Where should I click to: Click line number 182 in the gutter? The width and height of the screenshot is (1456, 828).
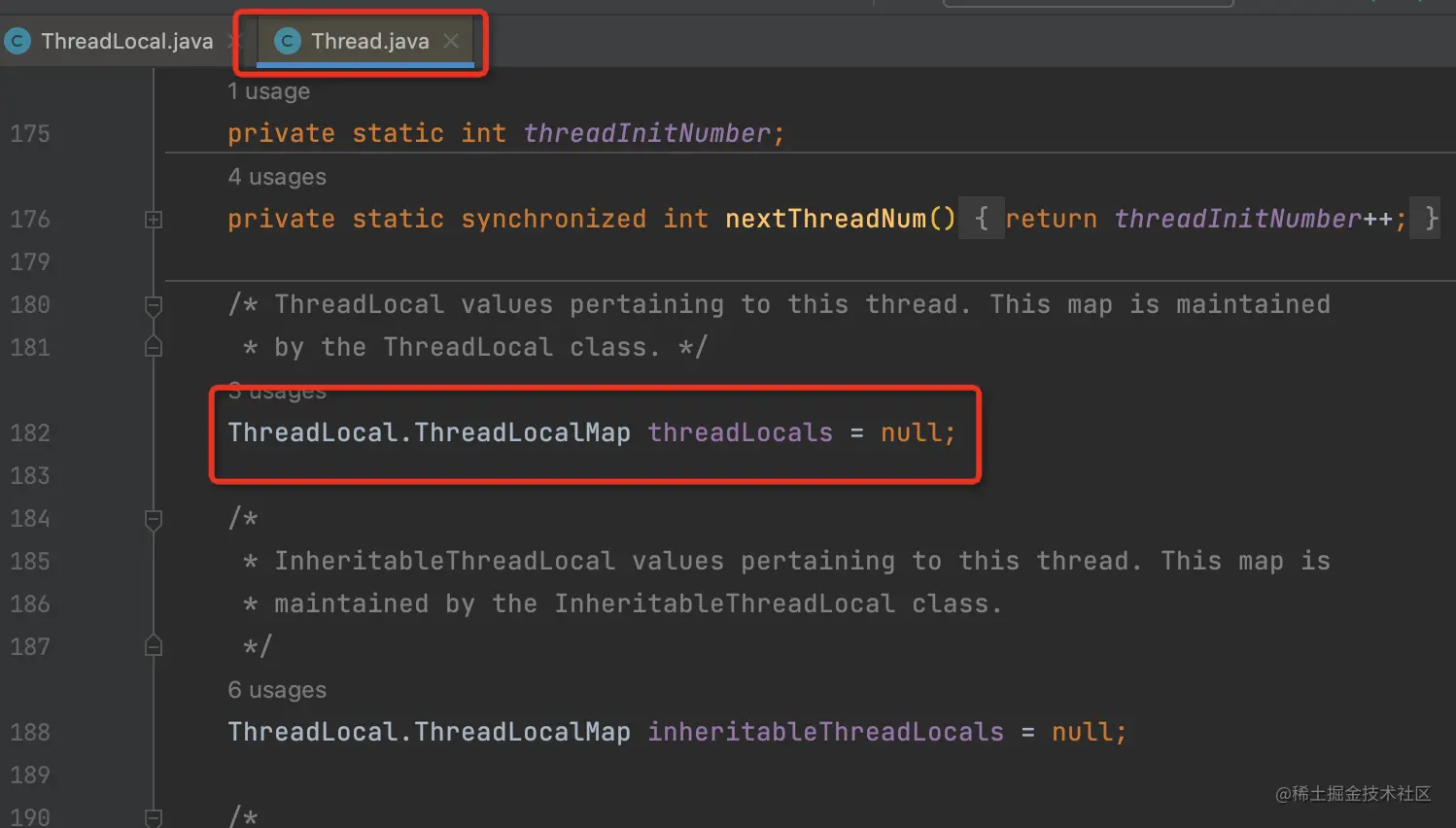pyautogui.click(x=30, y=433)
